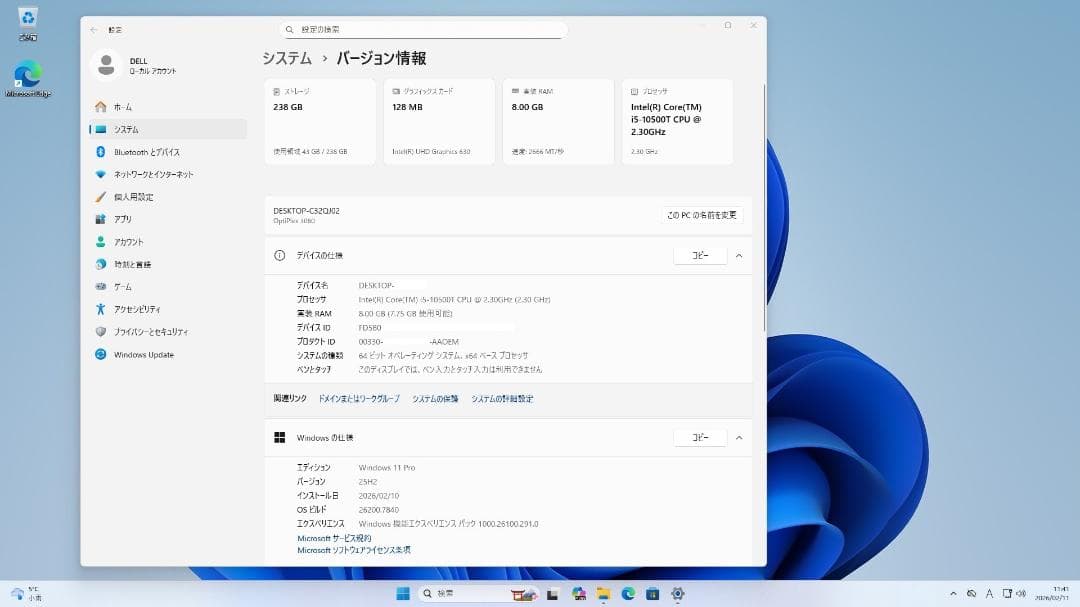Open プライバシーとセキュリティ settings

pos(150,331)
